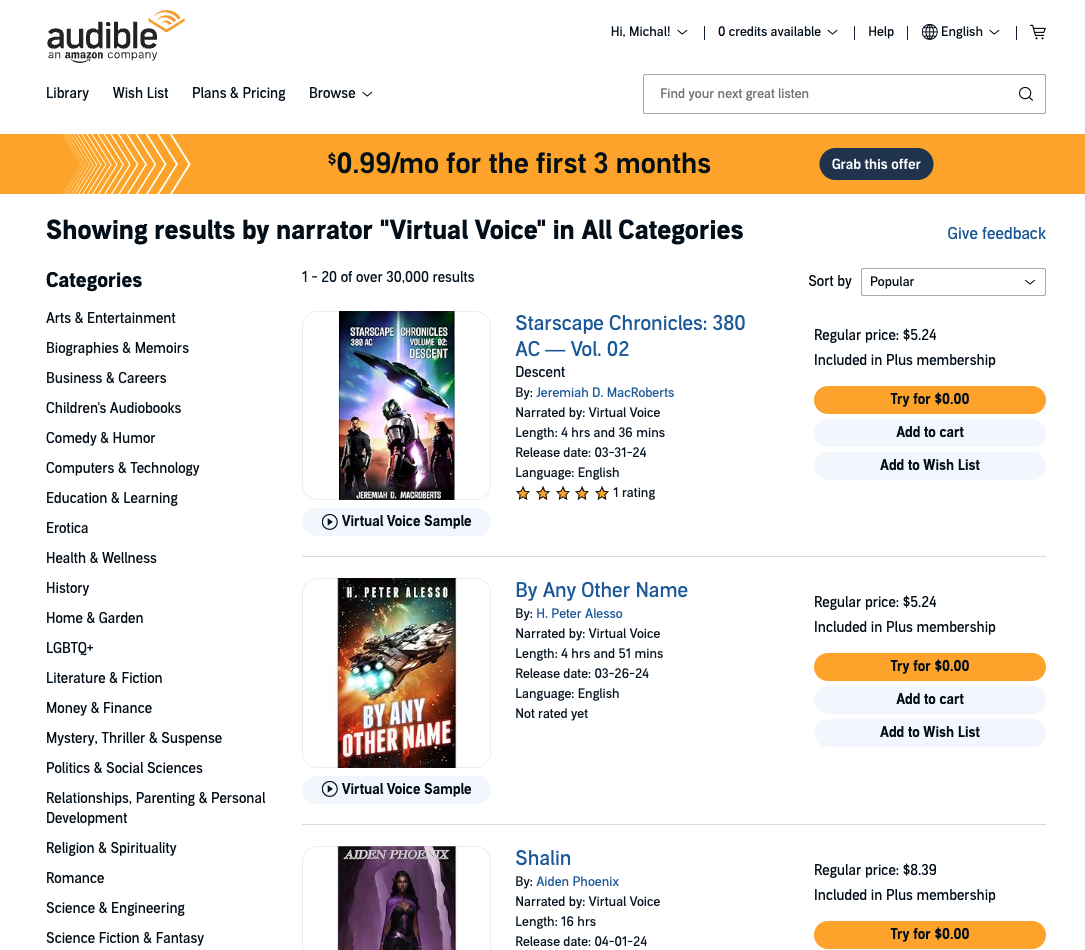Screen dimensions: 1085x950
Task: Expand the "0 credits available" dropdown
Action: 777,31
